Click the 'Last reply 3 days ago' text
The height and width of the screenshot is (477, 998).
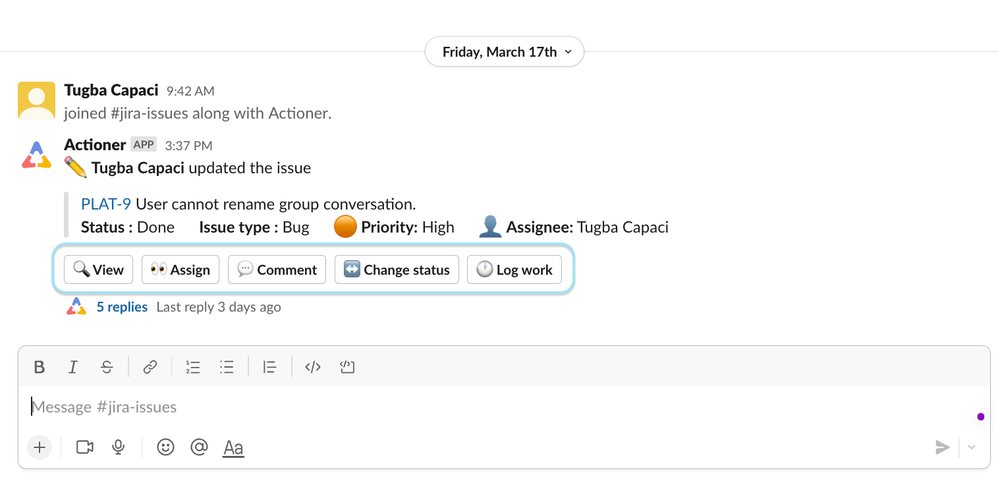(218, 307)
